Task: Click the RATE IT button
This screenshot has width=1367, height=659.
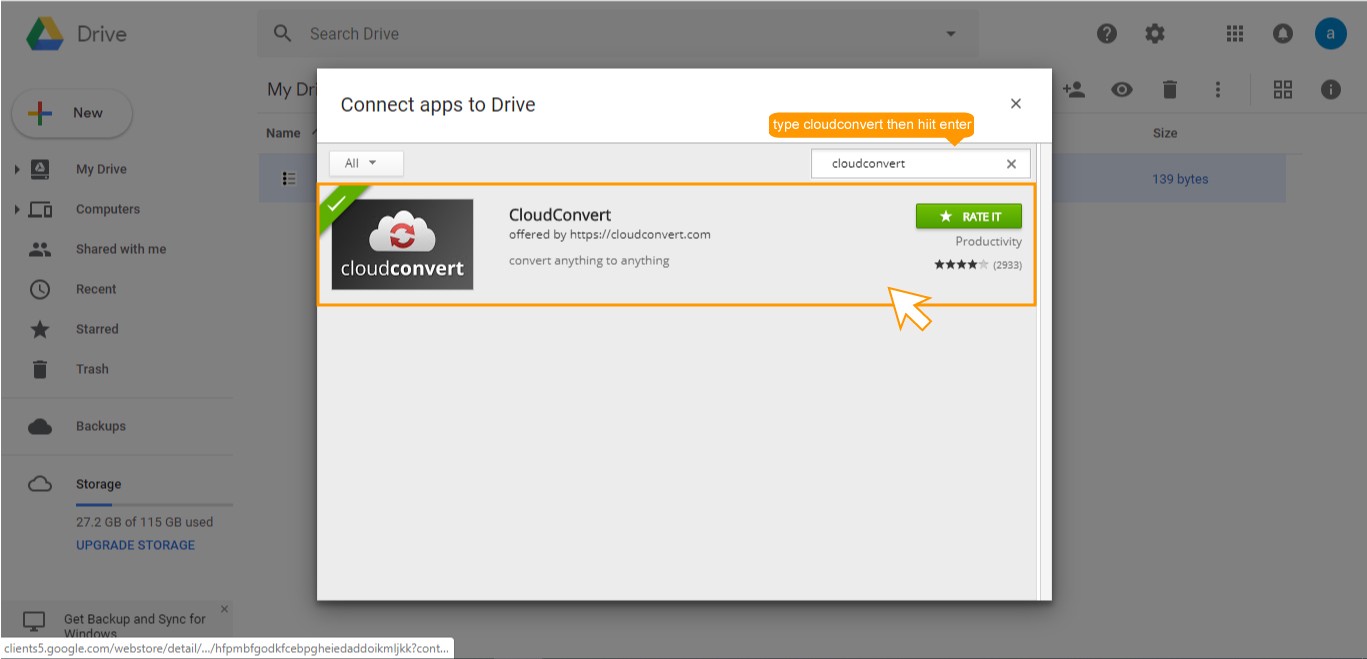Action: point(969,216)
